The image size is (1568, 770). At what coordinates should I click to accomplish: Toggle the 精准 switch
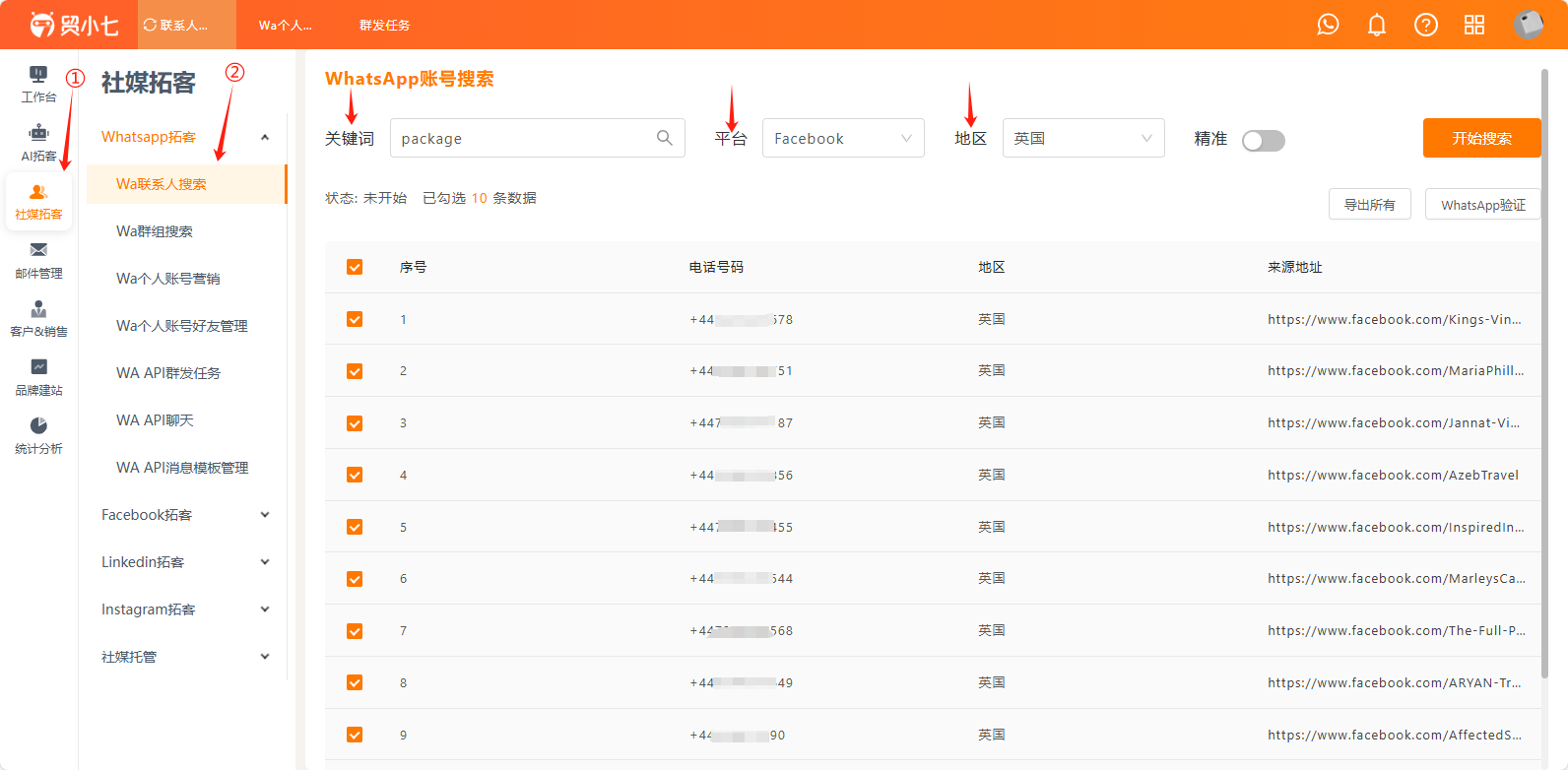1264,141
